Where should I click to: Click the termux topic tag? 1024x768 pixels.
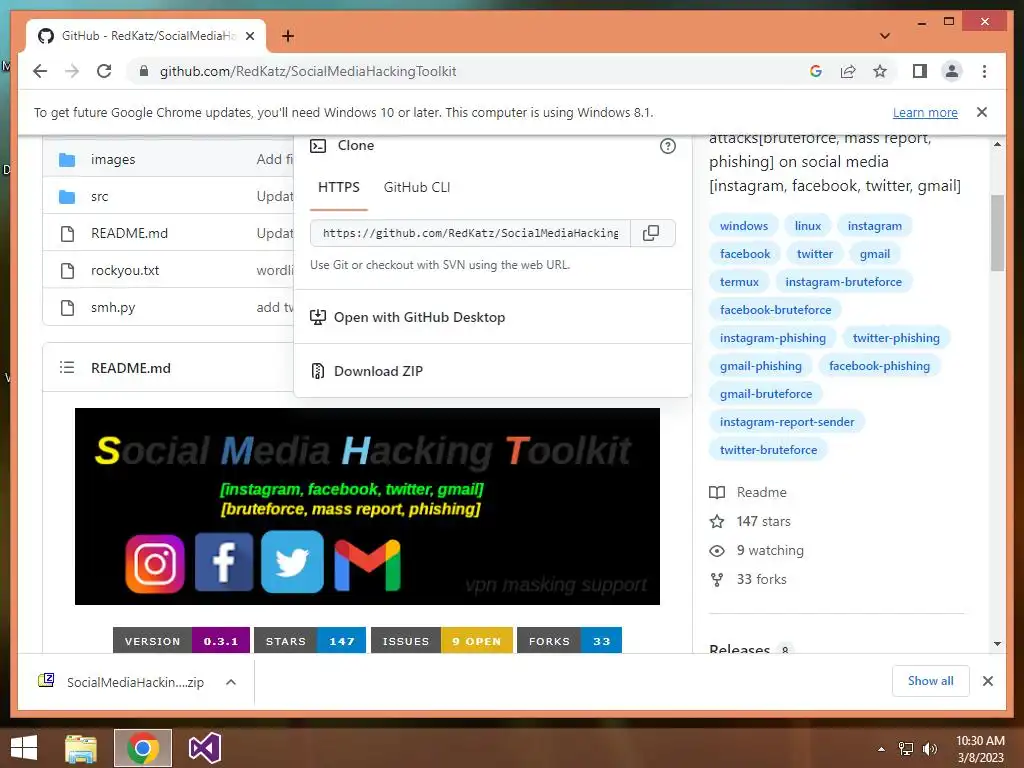739,282
